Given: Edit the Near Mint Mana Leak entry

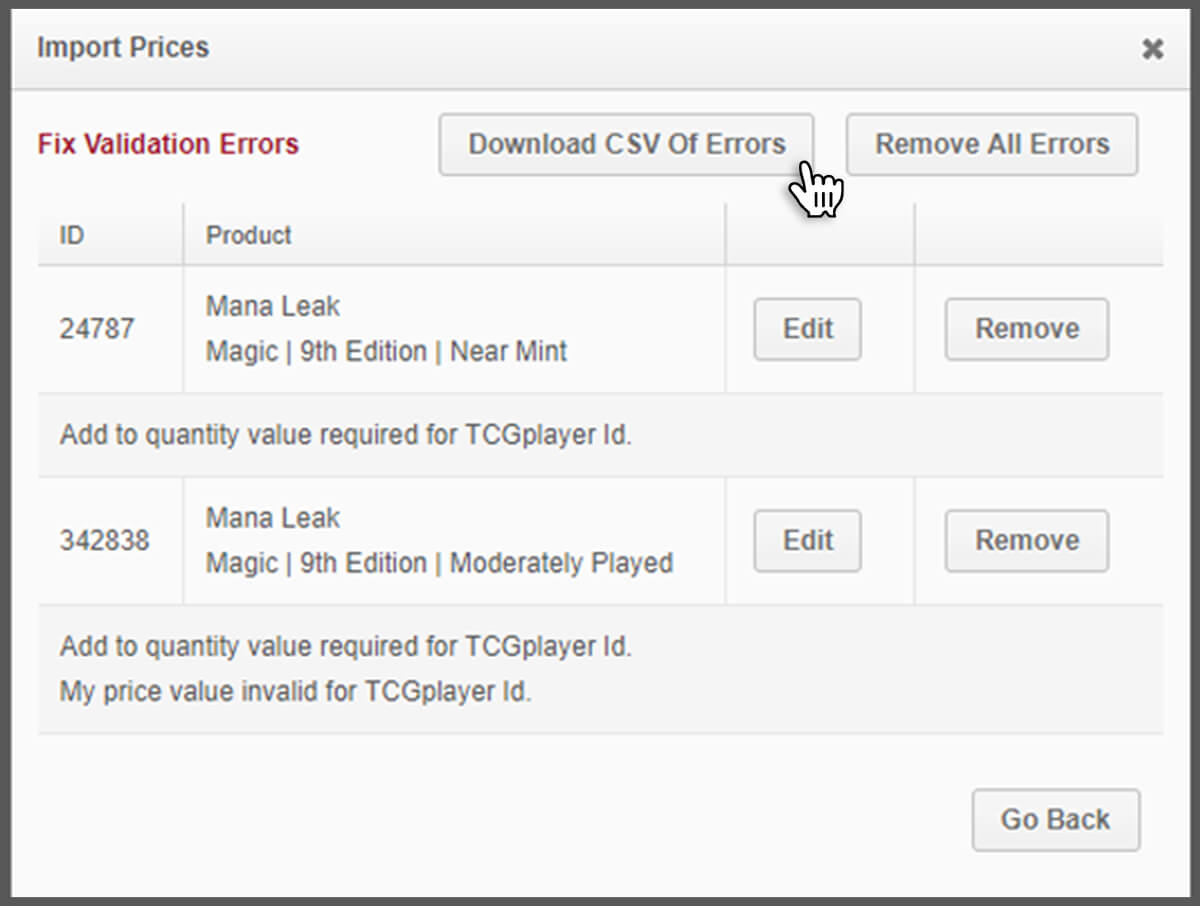Looking at the screenshot, I should coord(806,329).
